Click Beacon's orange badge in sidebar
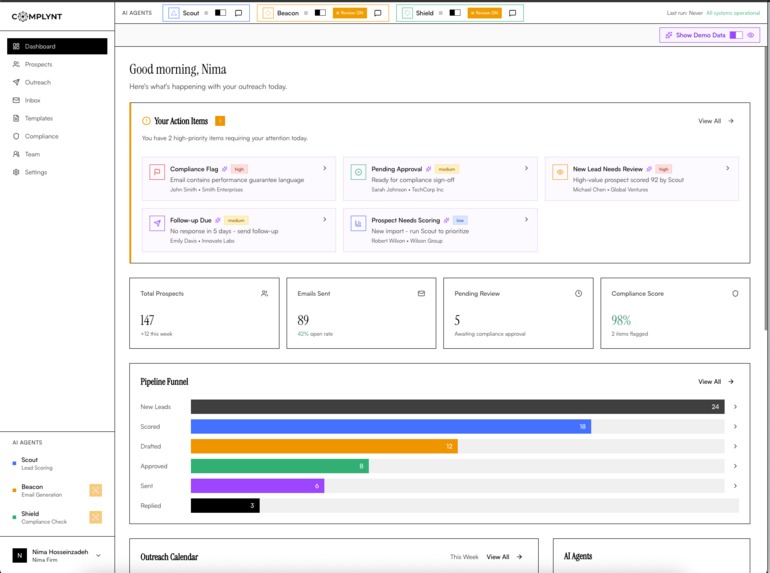This screenshot has width=770, height=573. [96, 490]
